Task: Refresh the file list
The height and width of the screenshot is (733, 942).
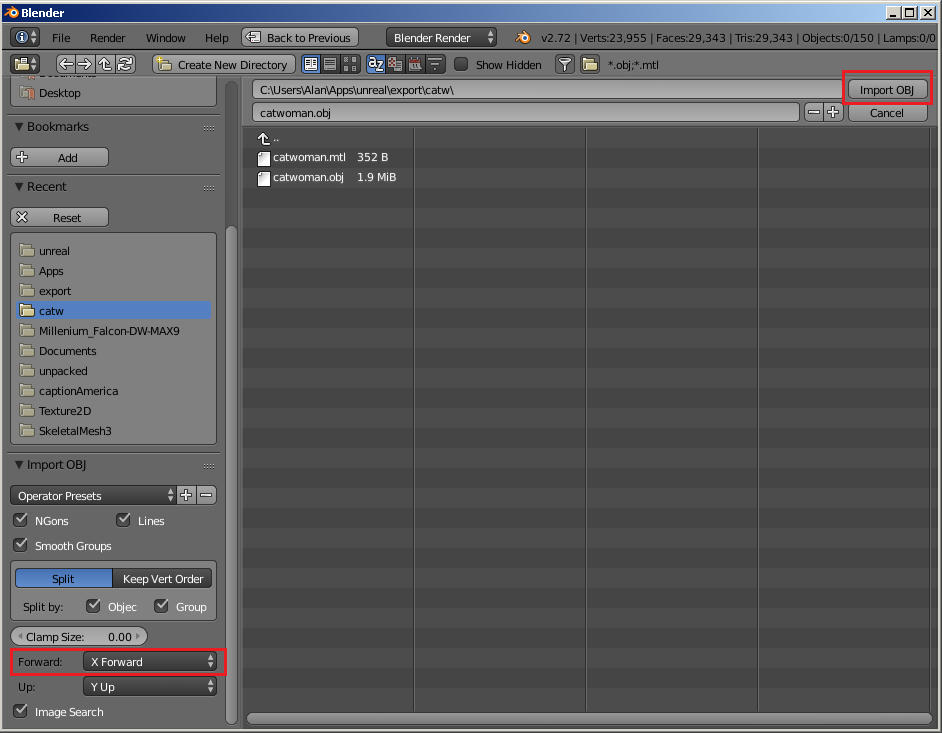Action: coord(125,64)
